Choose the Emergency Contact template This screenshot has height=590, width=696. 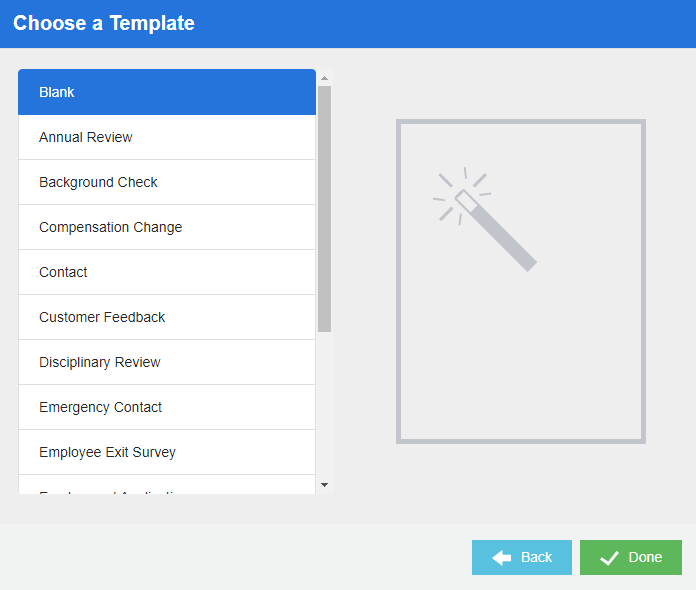[x=166, y=407]
